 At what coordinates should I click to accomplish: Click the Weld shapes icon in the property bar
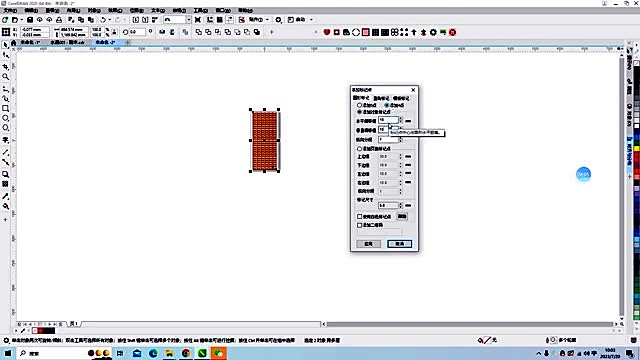tap(199, 32)
